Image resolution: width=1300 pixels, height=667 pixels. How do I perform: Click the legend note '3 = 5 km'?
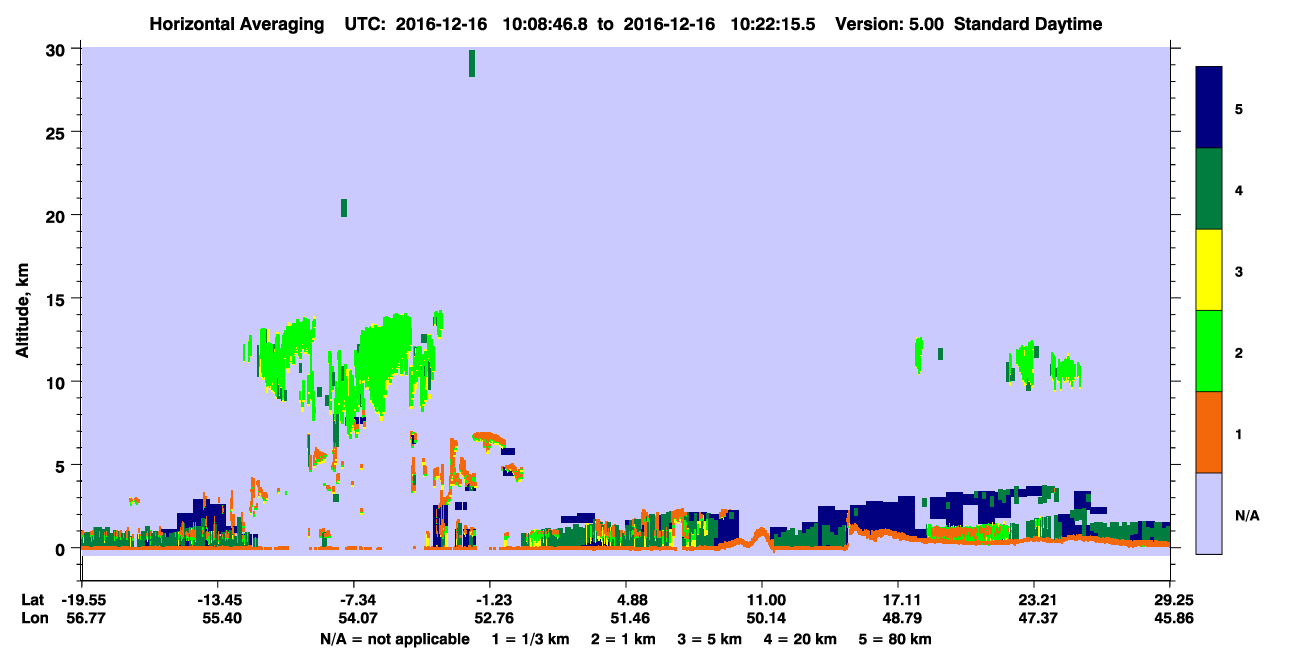coord(711,639)
